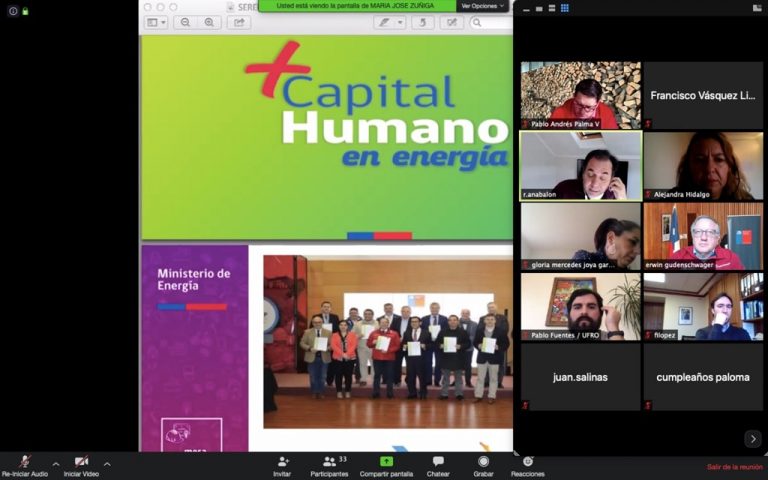Click the screen-viewing banner for MARIA JOSE ZUÑIGA
Viewport: 768px width, 480px height.
(357, 6)
